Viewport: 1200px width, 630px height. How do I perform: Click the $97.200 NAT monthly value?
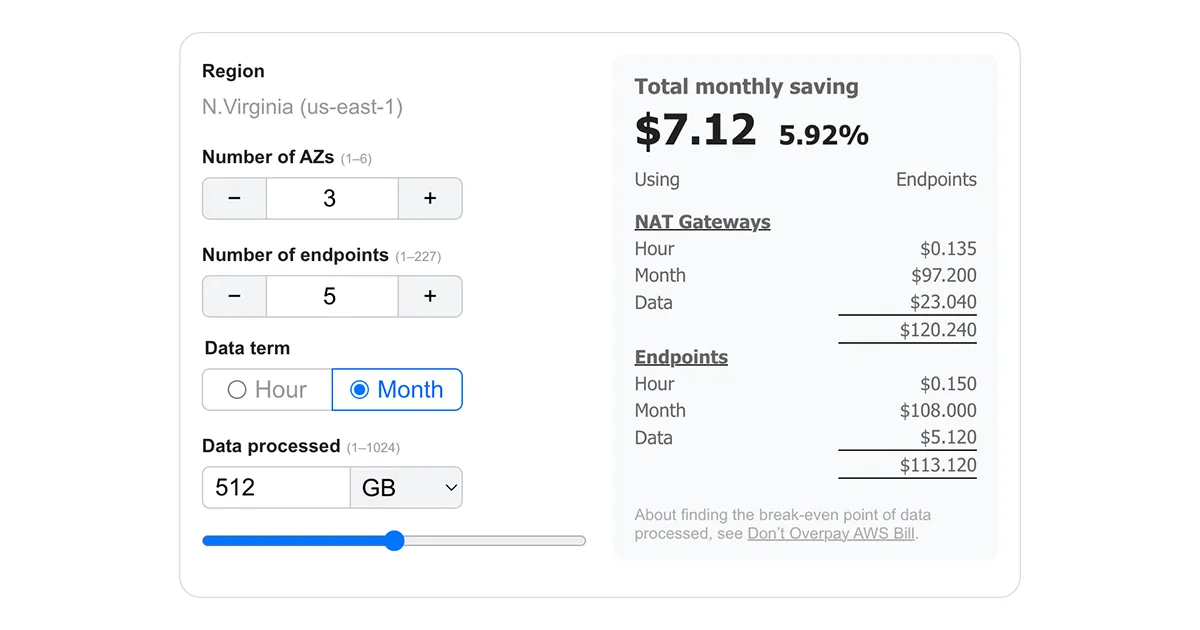pos(944,275)
